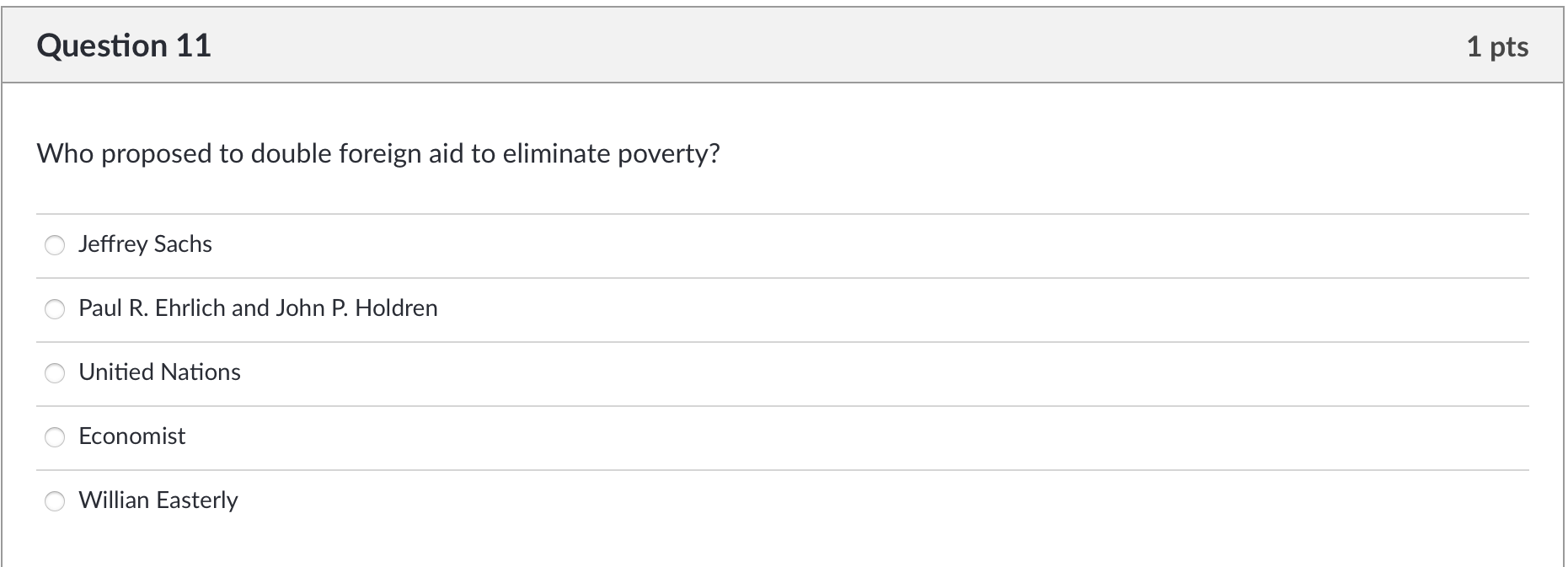Click the Question 11 header title
The image size is (1568, 567).
pyautogui.click(x=125, y=45)
